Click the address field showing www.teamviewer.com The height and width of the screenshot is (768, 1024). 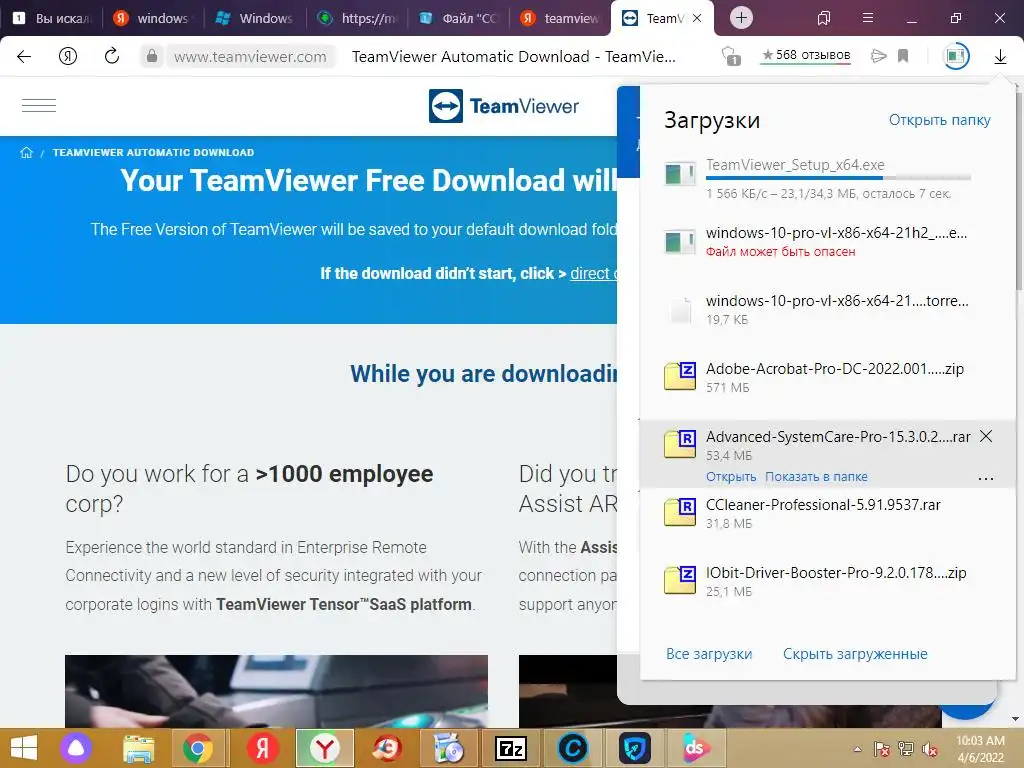pyautogui.click(x=250, y=57)
